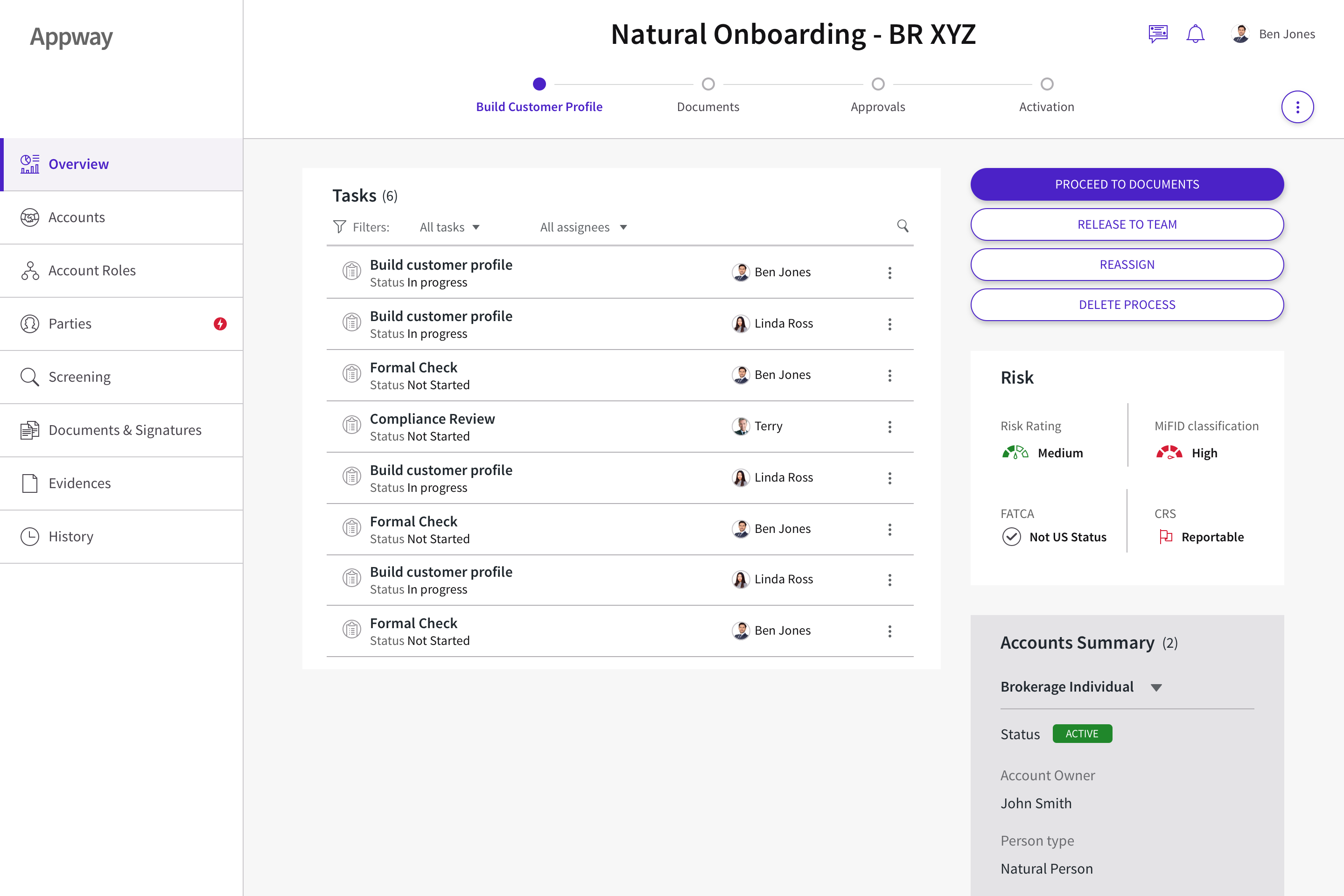
Task: Click the tasks search magnifier icon
Action: [902, 226]
